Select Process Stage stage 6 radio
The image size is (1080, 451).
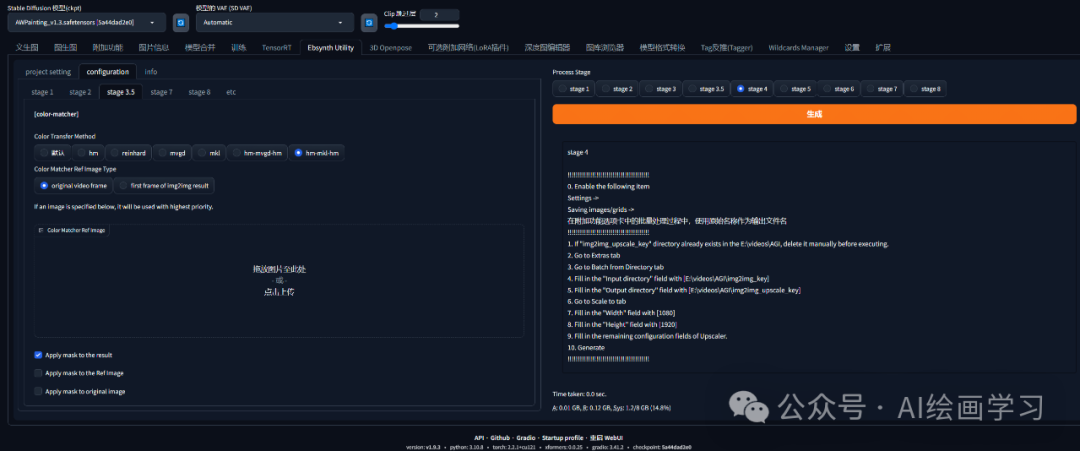pos(838,89)
